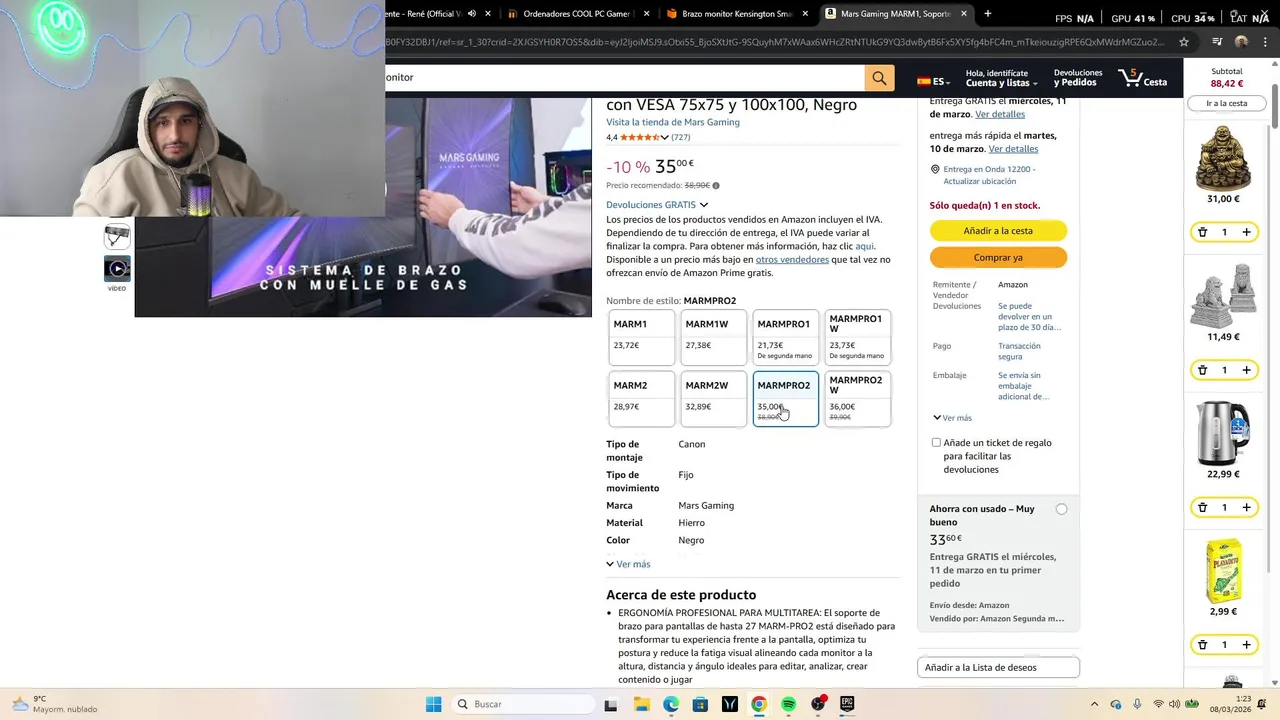Open the volume icon in system tray
This screenshot has width=1280, height=720.
(1175, 704)
